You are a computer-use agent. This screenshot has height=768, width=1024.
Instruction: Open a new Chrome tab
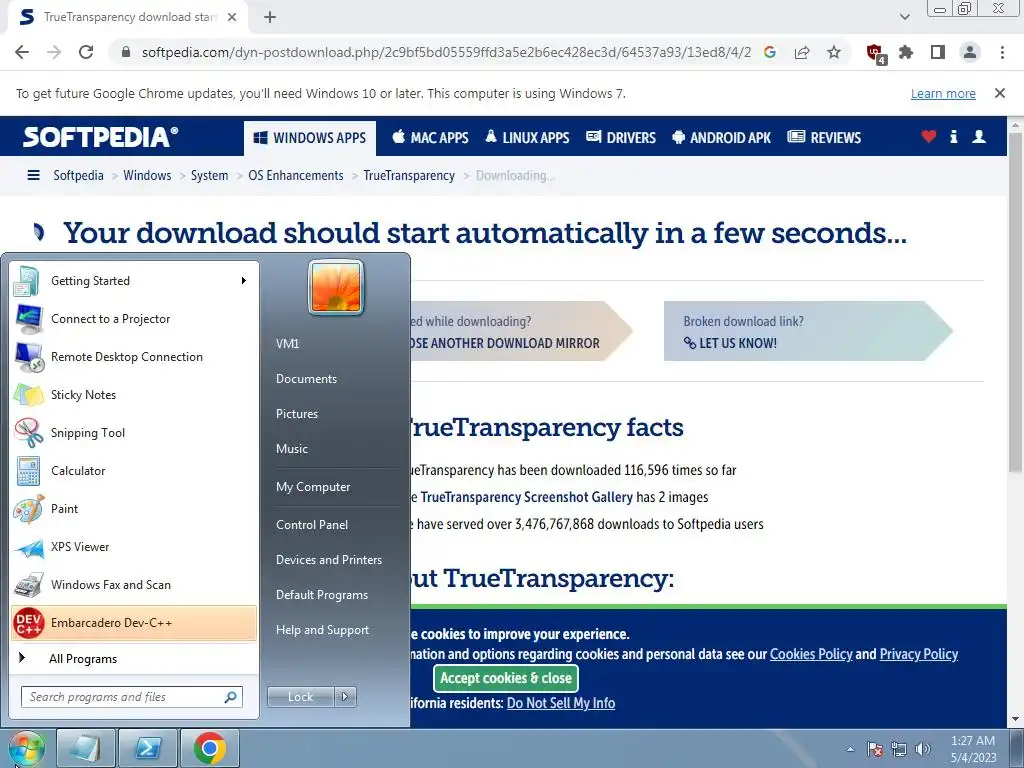tap(270, 17)
